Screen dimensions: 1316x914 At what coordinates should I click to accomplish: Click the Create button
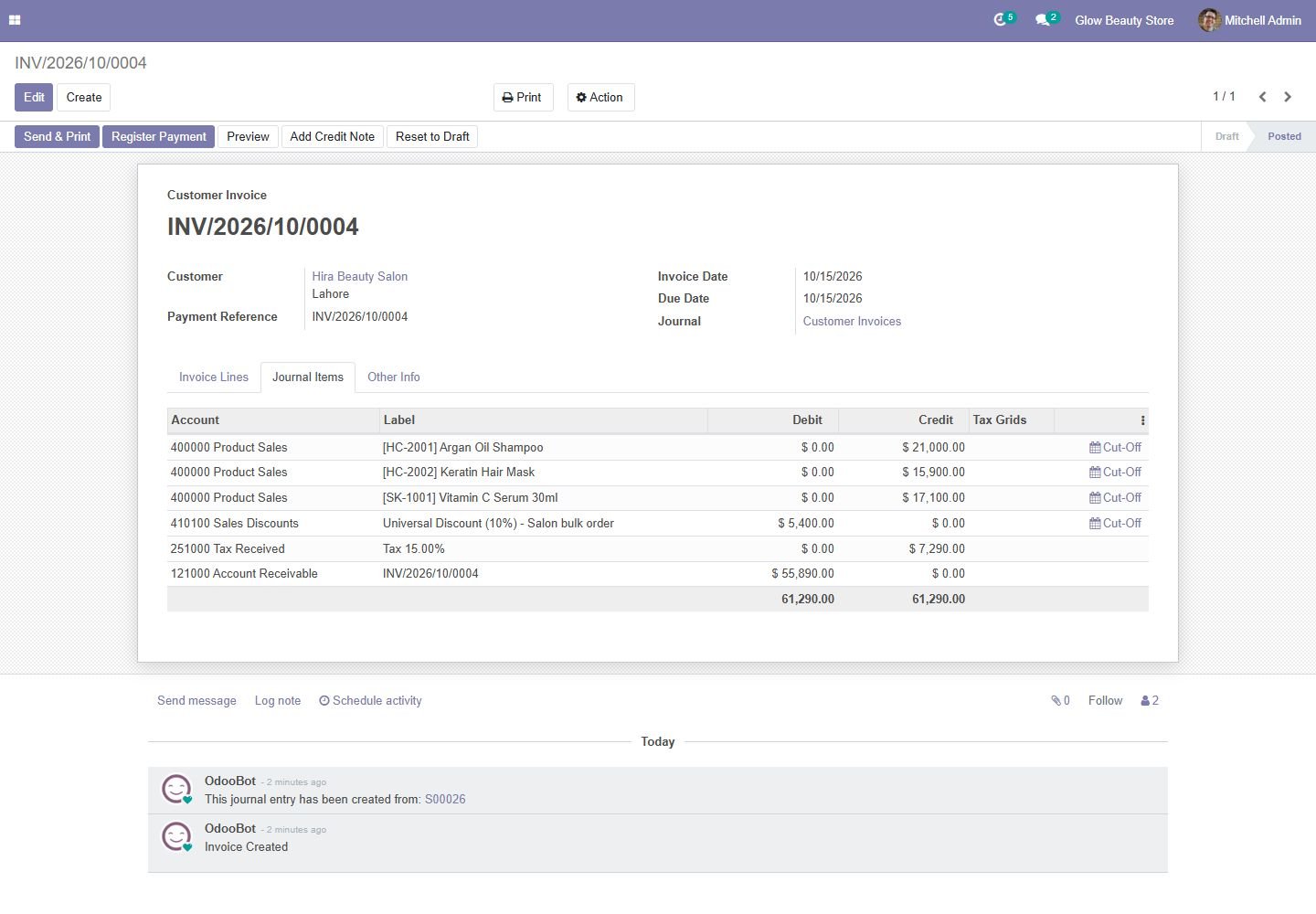tap(84, 98)
